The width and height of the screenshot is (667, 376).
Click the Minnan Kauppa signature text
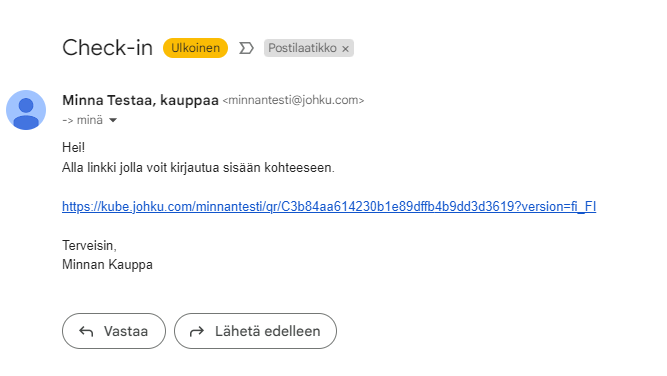107,265
